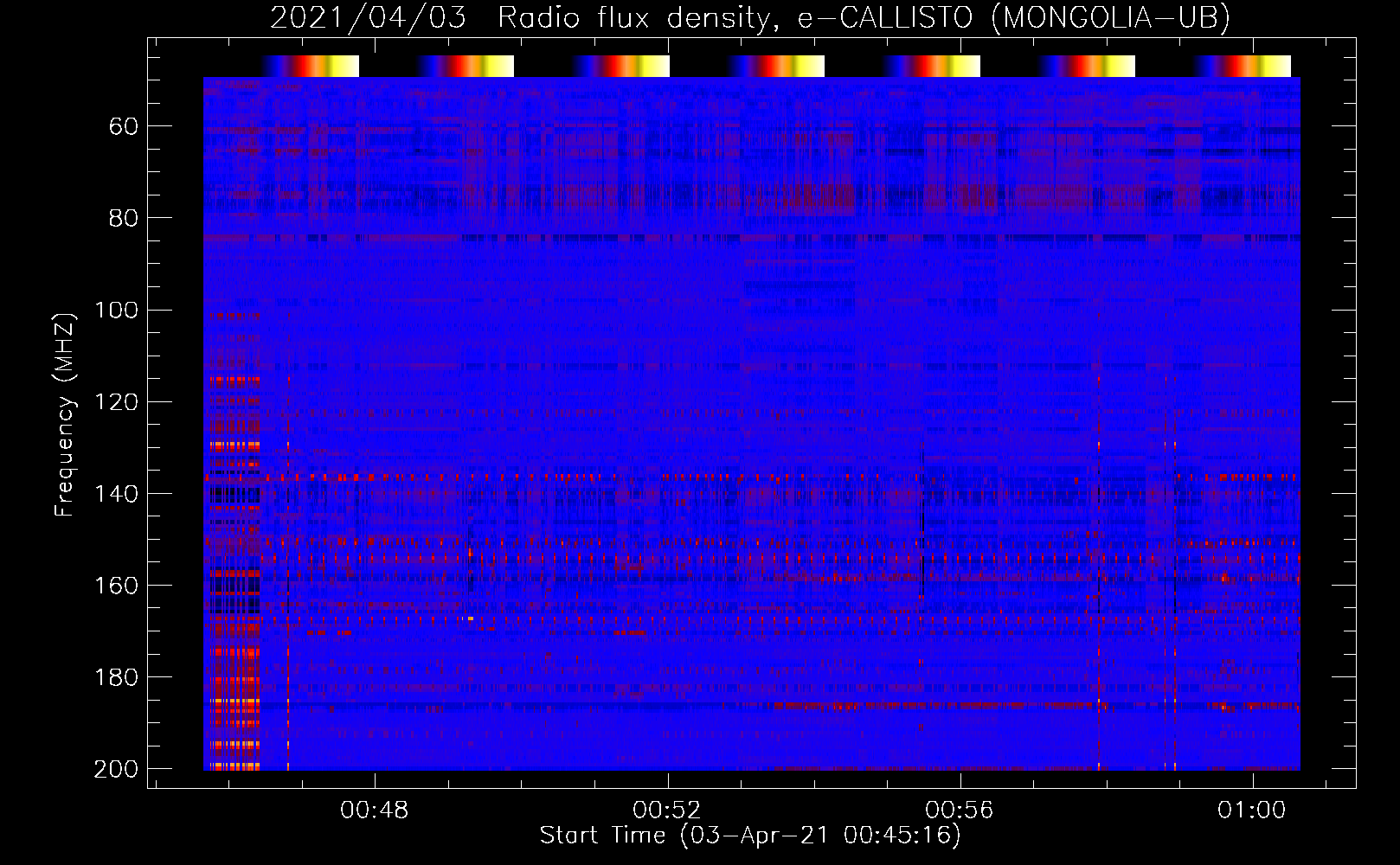Click the 00:56 time tick label
The width and height of the screenshot is (1400, 865).
click(x=960, y=811)
